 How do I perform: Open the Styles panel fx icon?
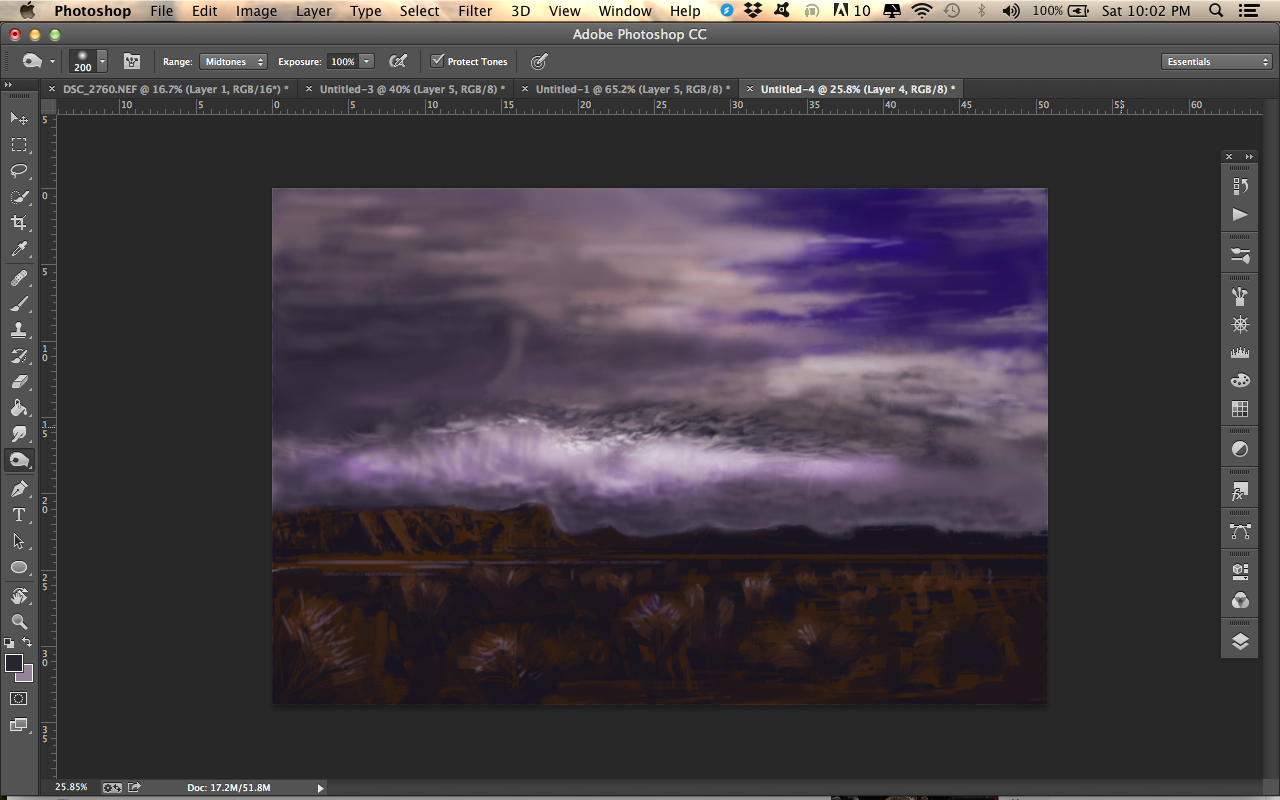click(1240, 492)
